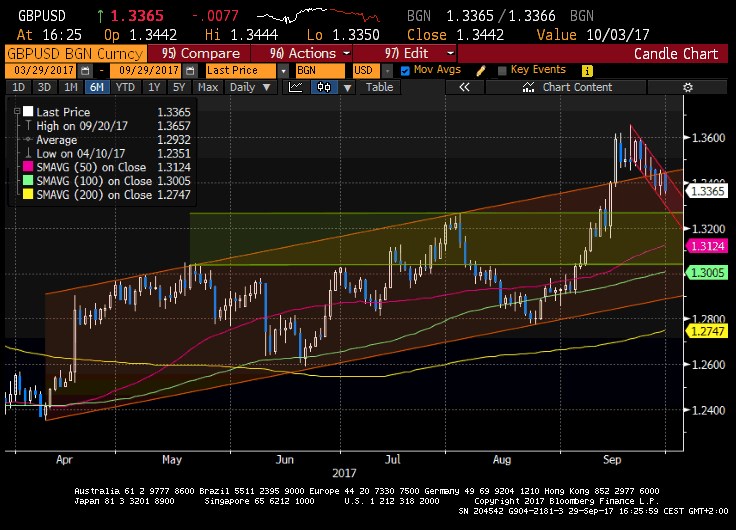Screen dimensions: 736x530
Task: Expand the Daily periodicity dropdown
Action: click(x=266, y=87)
